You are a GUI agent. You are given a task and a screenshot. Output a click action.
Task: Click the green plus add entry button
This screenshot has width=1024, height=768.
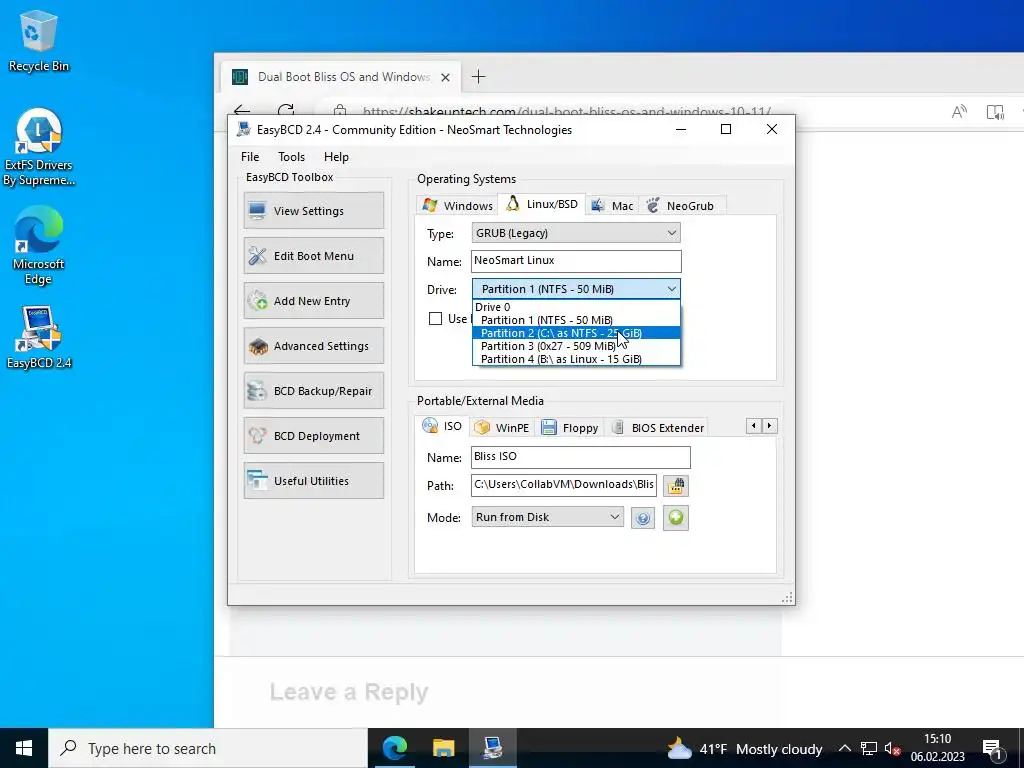click(x=676, y=517)
